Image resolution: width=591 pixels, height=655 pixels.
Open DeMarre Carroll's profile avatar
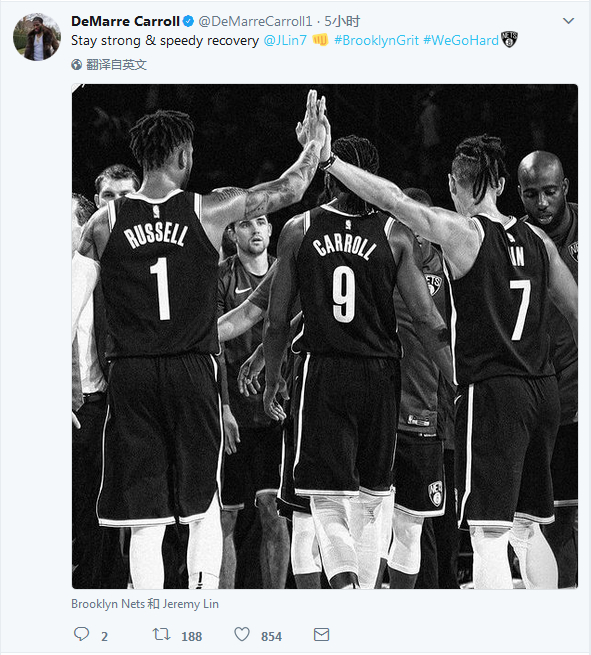pyautogui.click(x=37, y=37)
